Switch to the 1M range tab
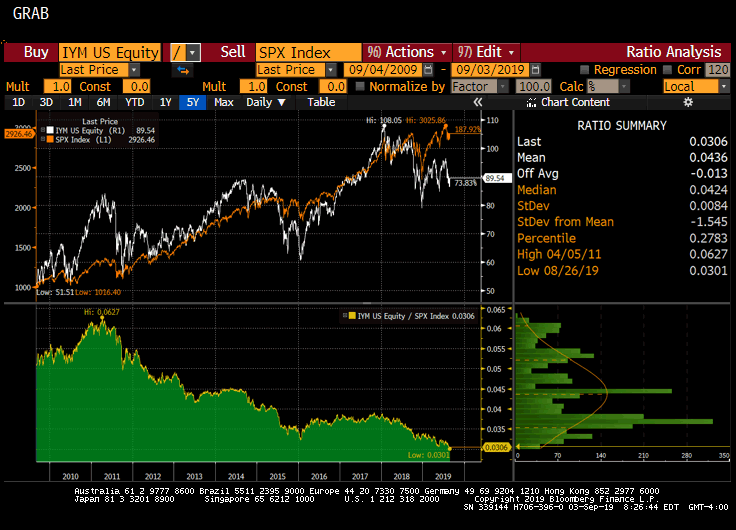 pos(75,102)
